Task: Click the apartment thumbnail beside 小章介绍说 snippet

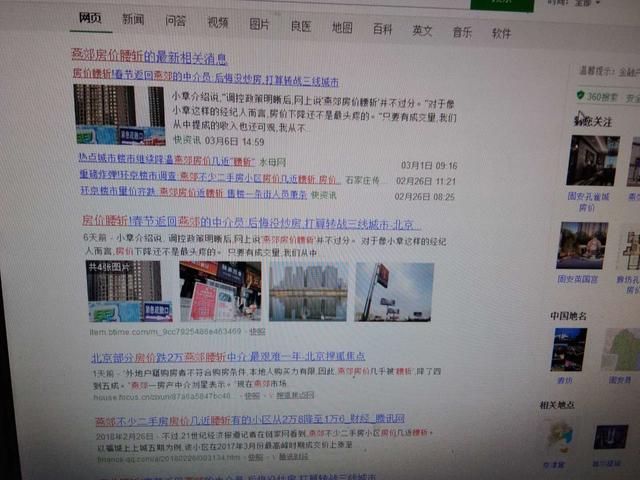Action: (119, 115)
